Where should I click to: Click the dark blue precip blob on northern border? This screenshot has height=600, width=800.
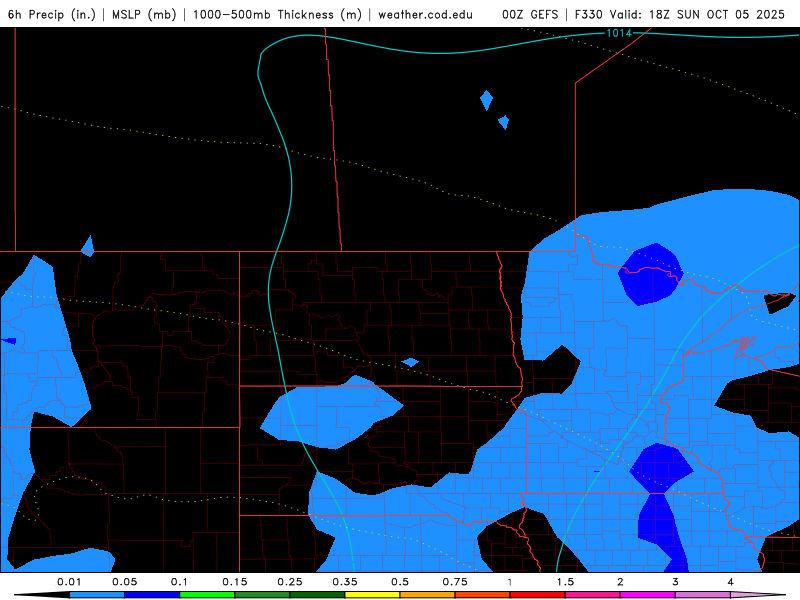(x=651, y=274)
